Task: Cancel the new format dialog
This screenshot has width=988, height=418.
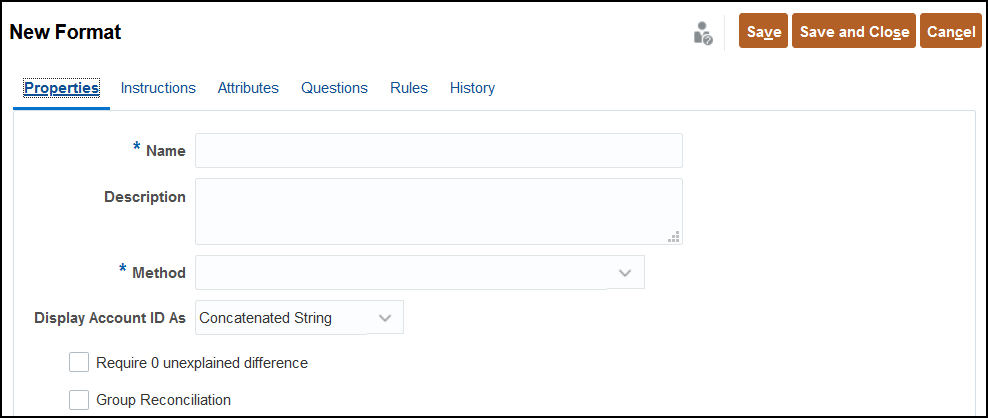Action: pos(951,32)
